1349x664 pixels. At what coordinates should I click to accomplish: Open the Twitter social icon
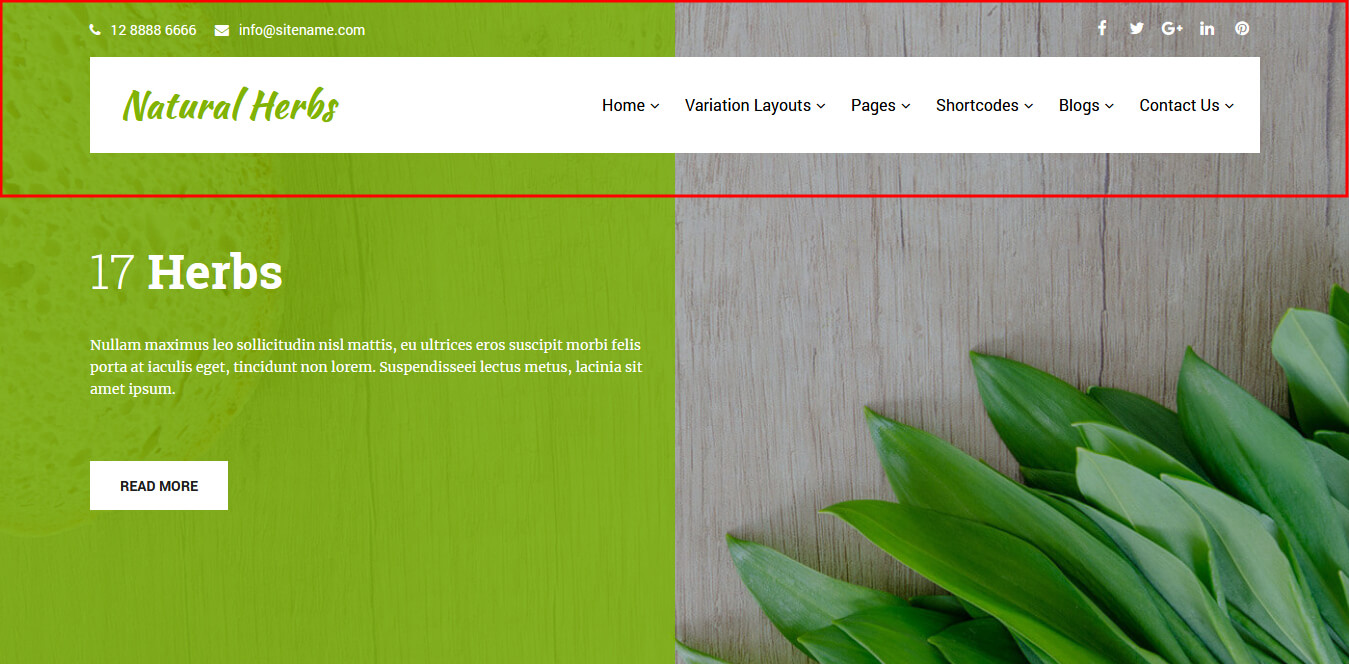pos(1137,28)
